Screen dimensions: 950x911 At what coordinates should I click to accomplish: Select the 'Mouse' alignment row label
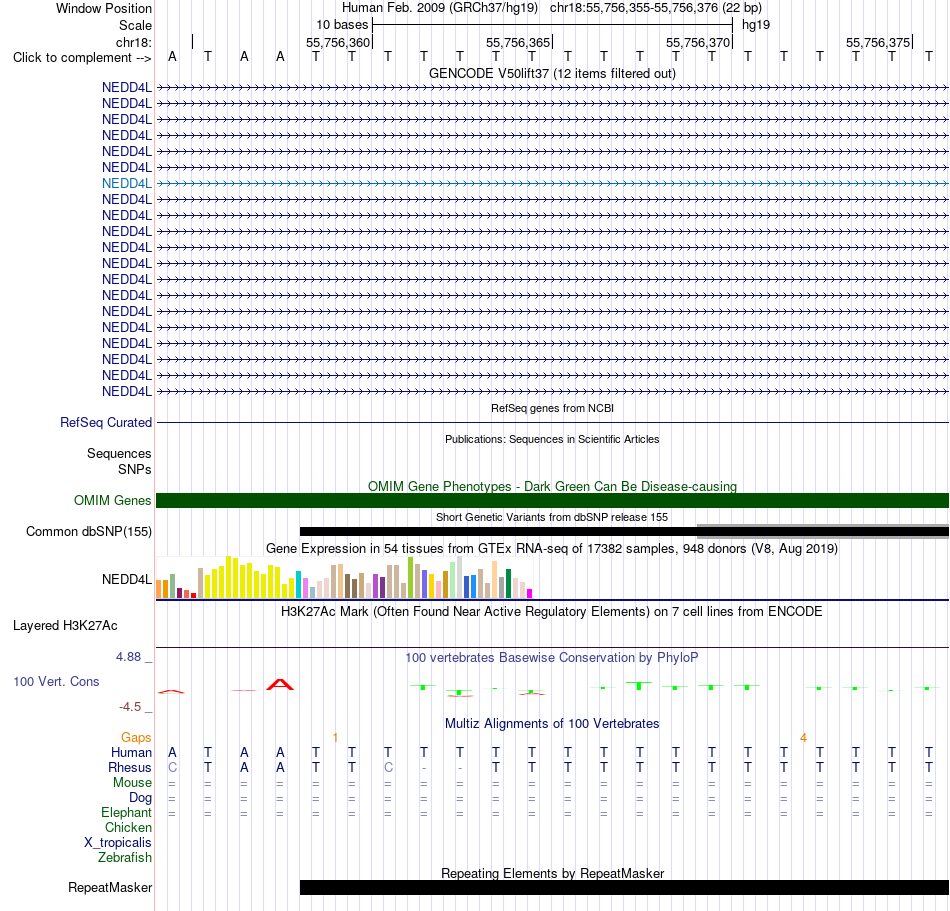132,783
